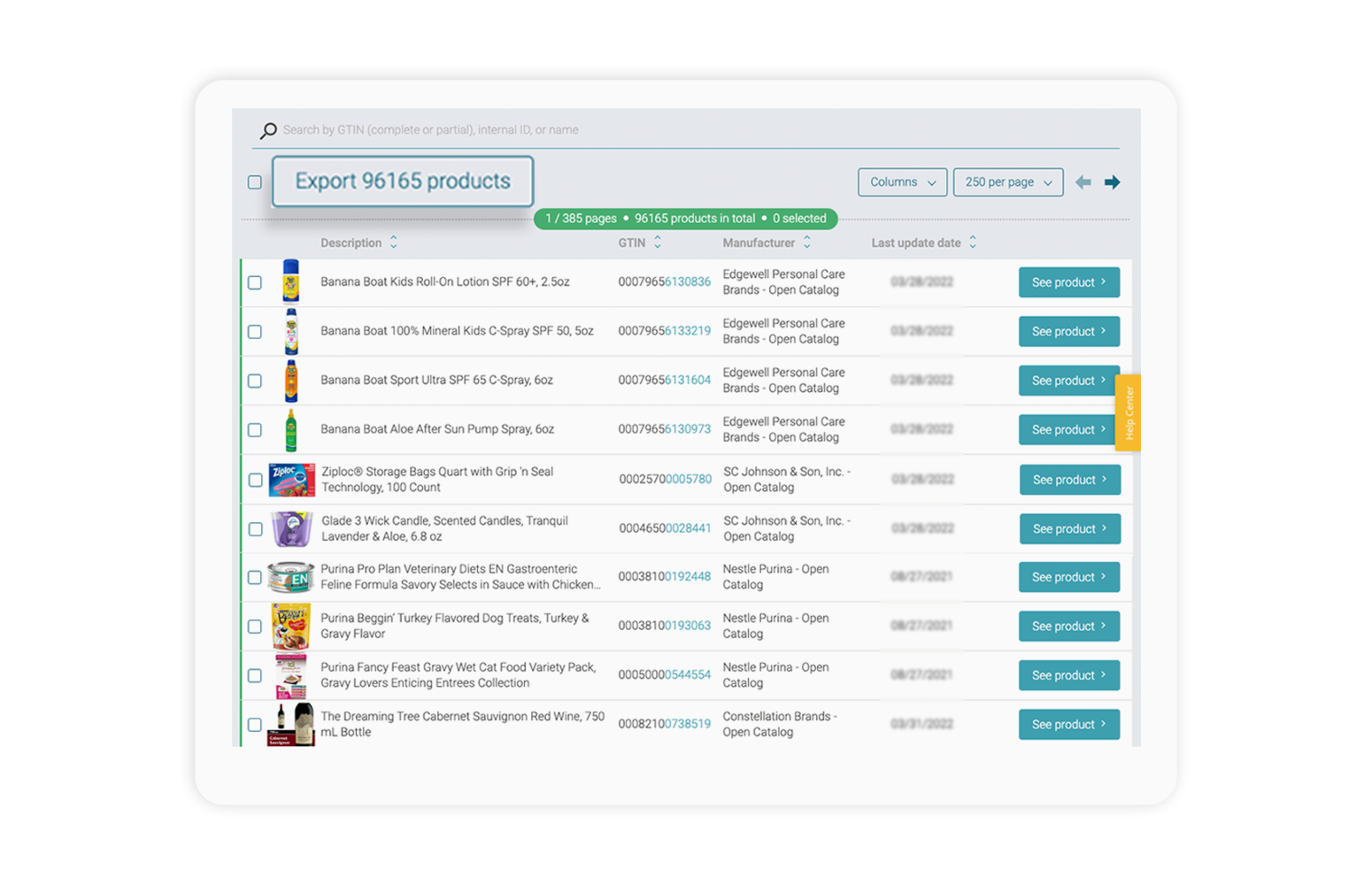Click Banana Boat Sport Ultra SPF 65 description
Viewport: 1372px width, 885px height.
[x=436, y=381]
